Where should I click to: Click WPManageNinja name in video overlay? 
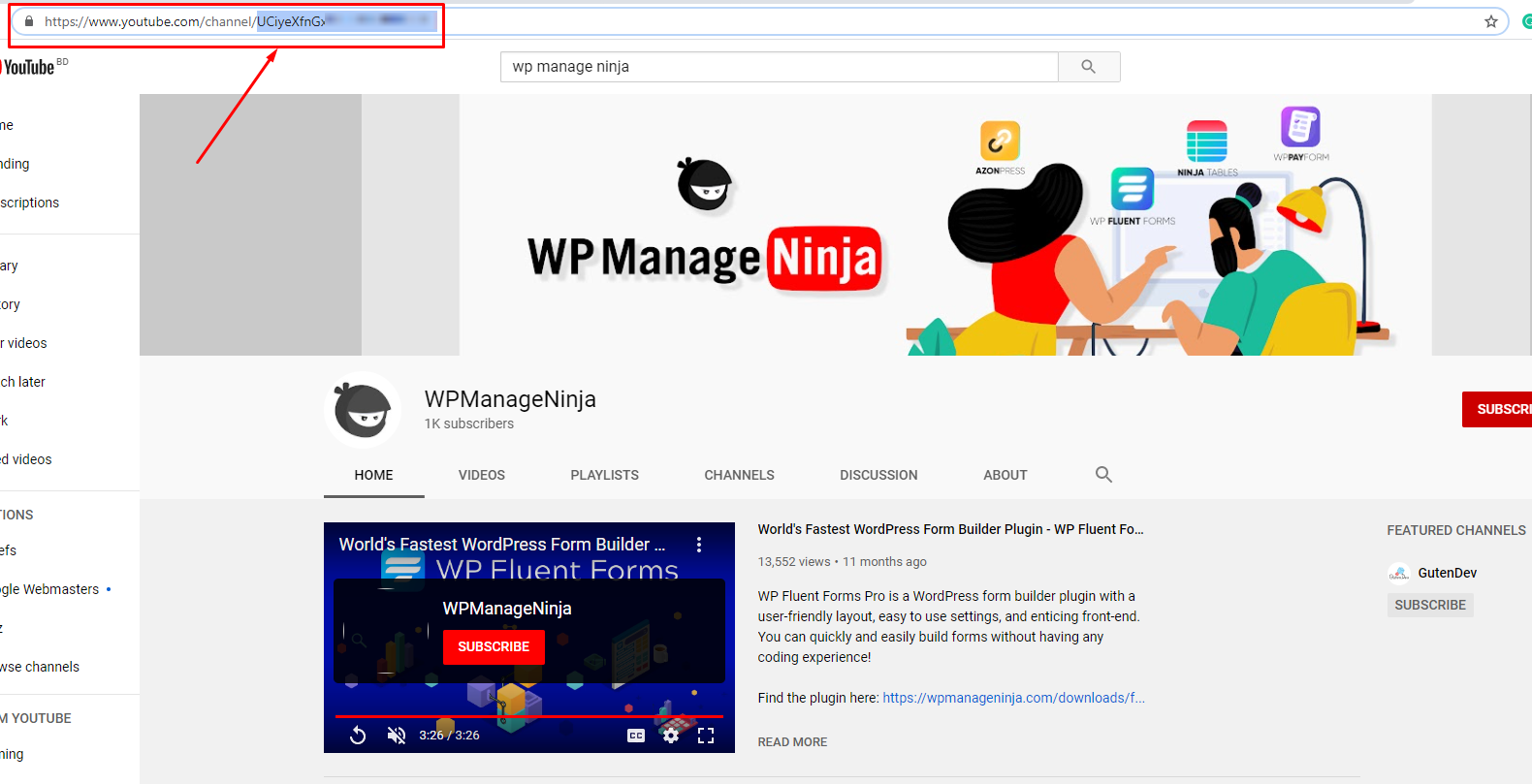point(507,609)
